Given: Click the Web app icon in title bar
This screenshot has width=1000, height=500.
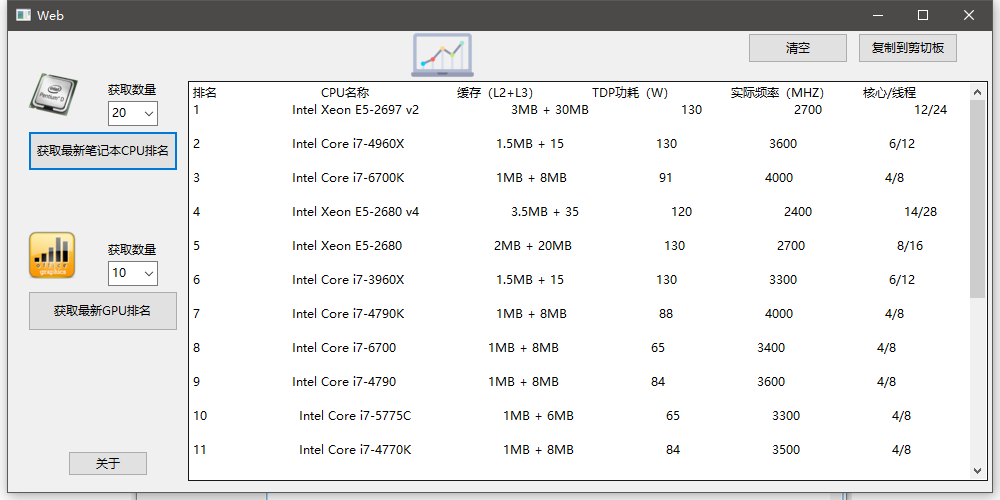Looking at the screenshot, I should (23, 15).
